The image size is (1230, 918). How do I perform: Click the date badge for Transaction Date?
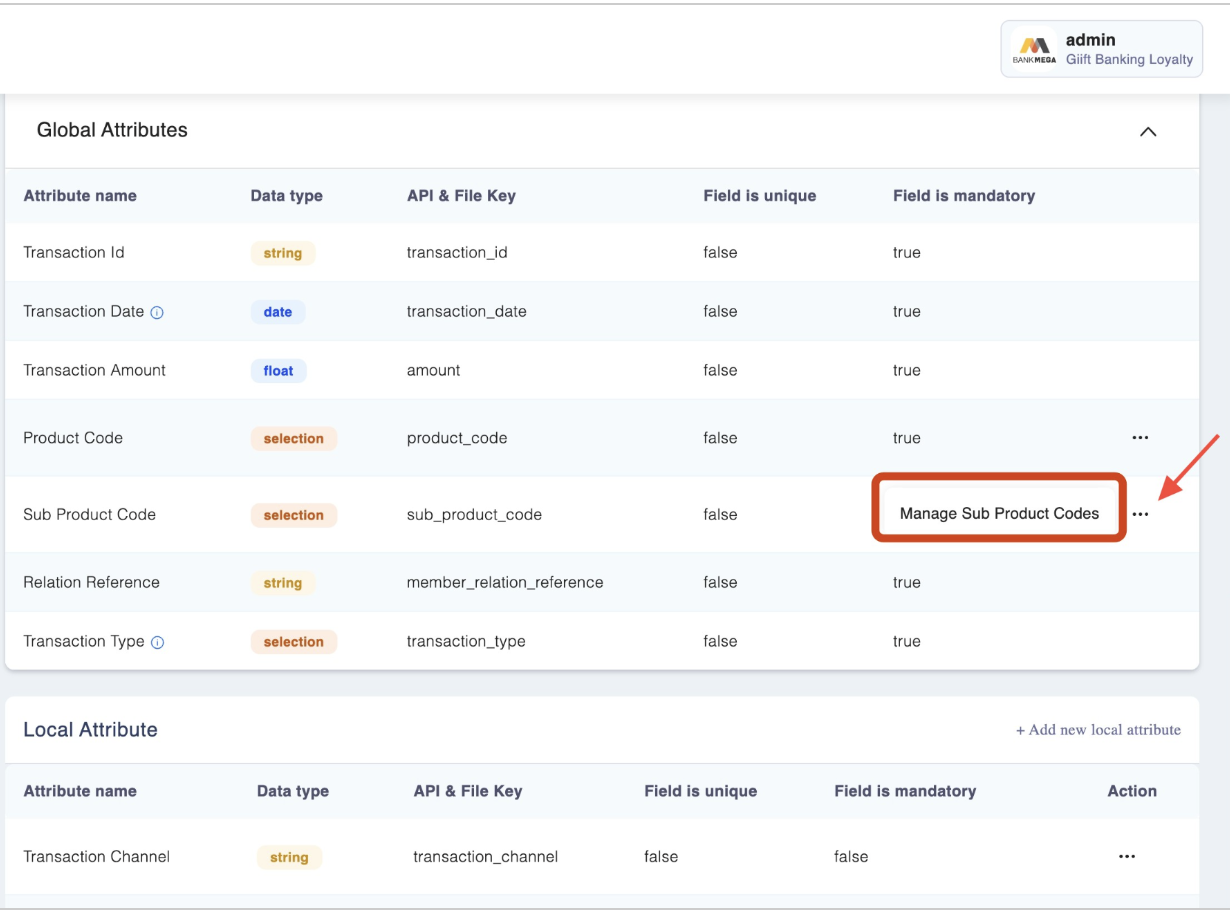277,312
